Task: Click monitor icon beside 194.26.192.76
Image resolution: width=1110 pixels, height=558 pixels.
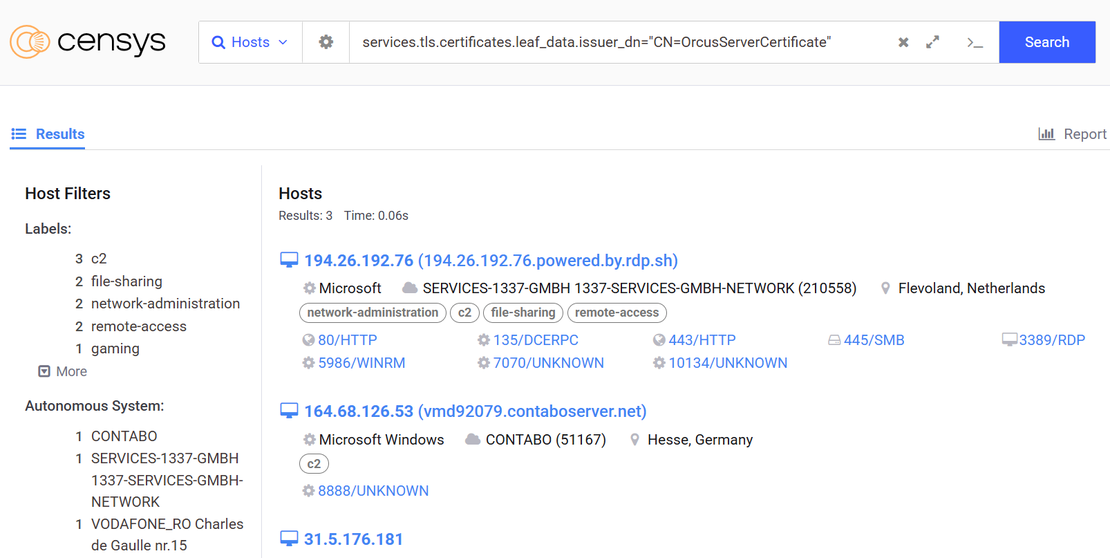Action: tap(289, 261)
